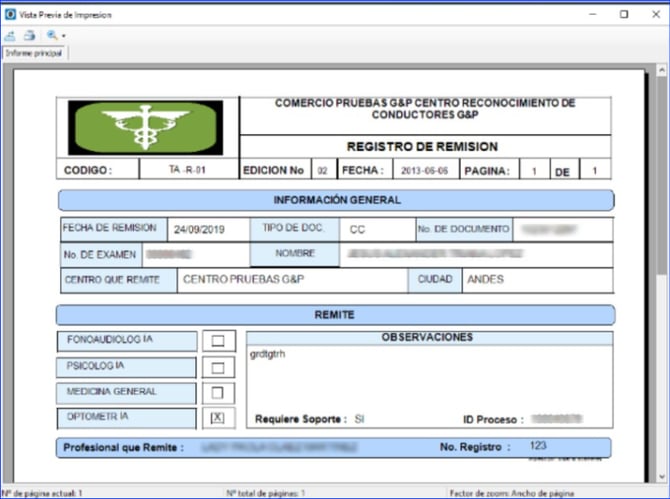670x499 pixels.
Task: Click the Fecha de Remision date value
Action: click(x=198, y=229)
